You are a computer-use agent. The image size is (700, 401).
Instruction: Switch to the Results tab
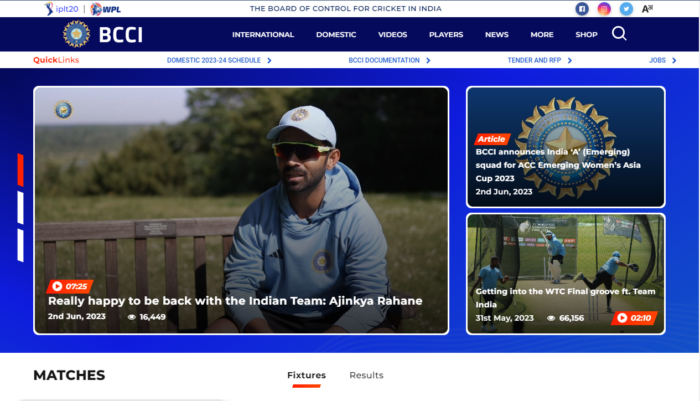366,376
